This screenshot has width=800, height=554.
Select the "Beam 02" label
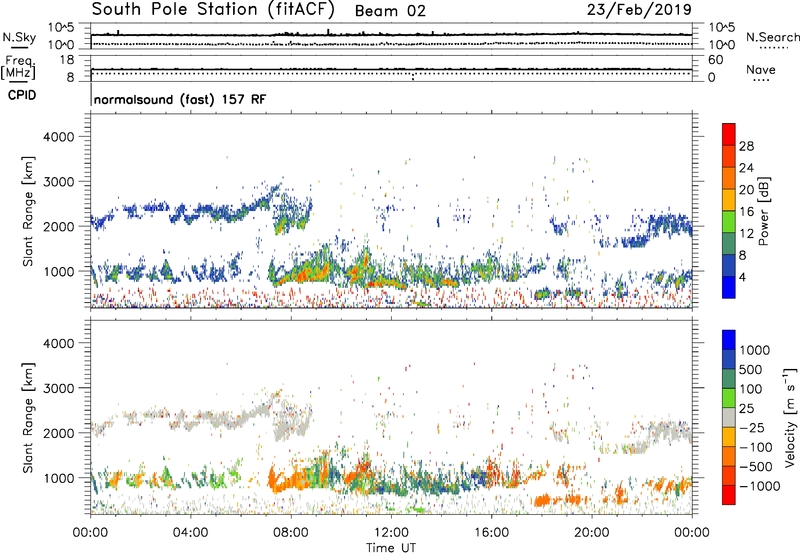pyautogui.click(x=390, y=11)
